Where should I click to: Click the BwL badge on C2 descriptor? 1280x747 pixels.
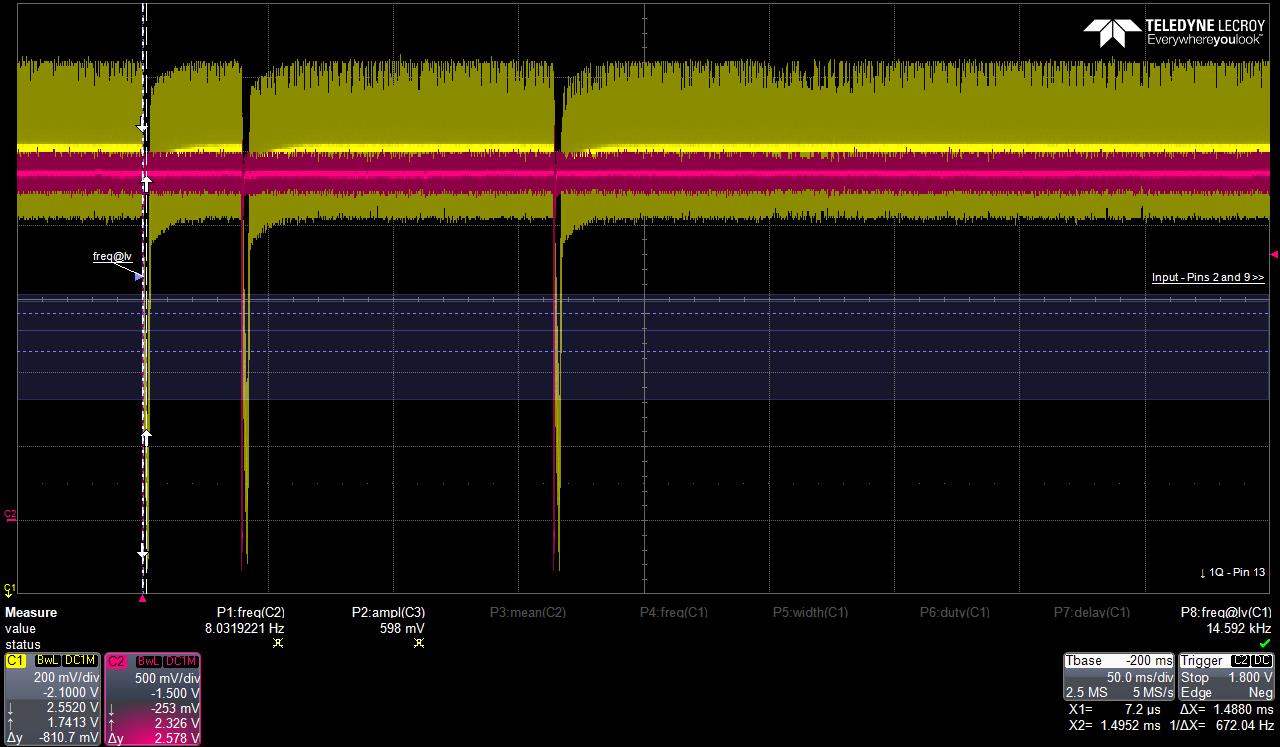coord(147,661)
